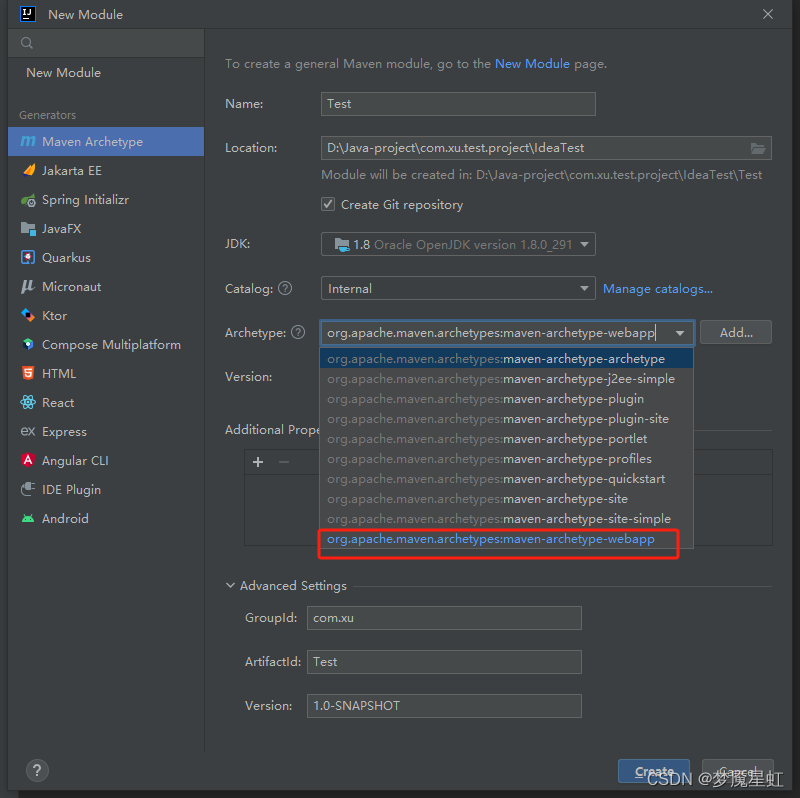Screen dimensions: 800x798
Task: Click into the ArtifactId field
Action: coord(444,662)
